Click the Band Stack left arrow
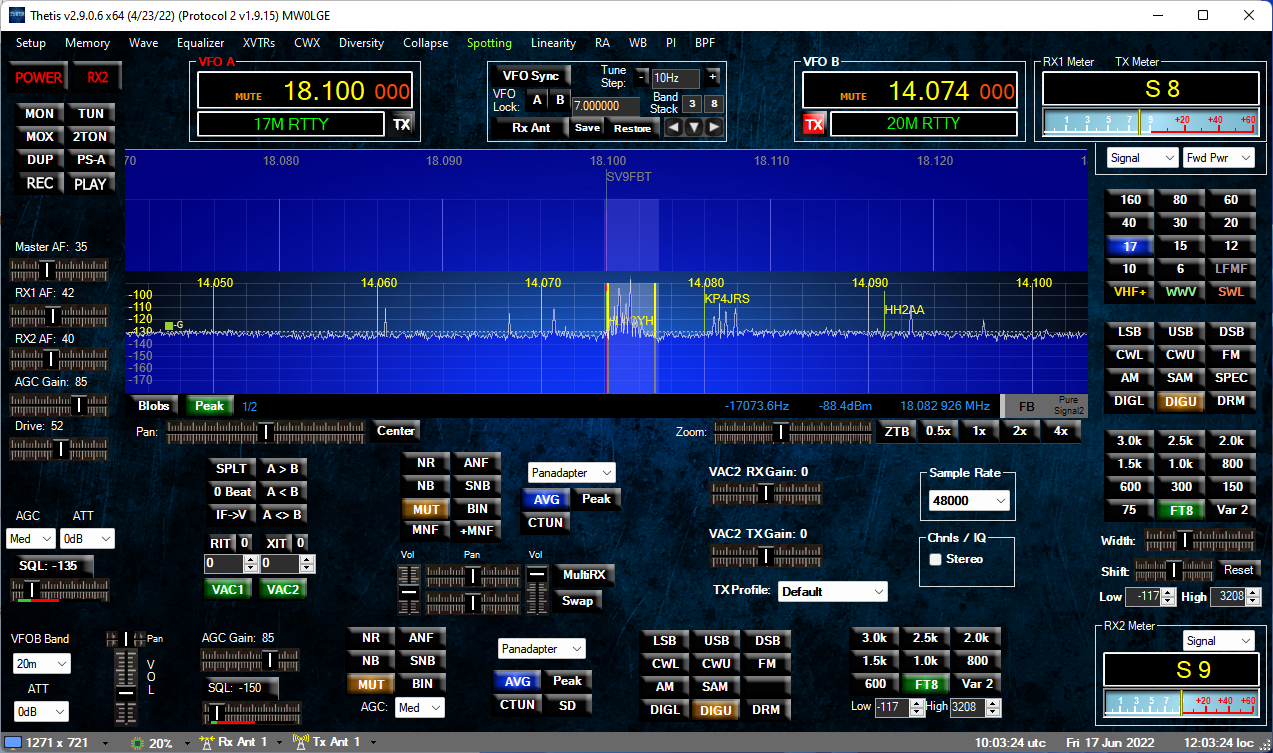 coord(674,127)
